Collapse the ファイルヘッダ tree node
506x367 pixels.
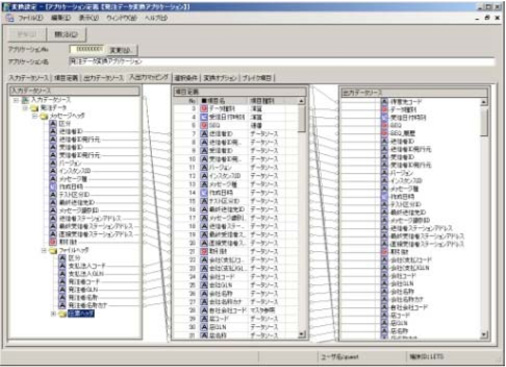pos(44,250)
